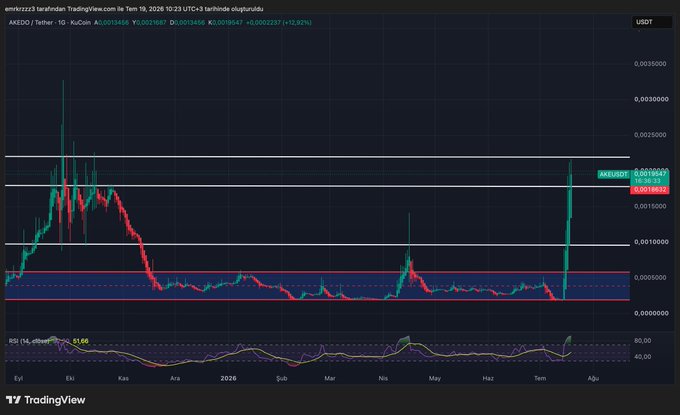Click the RSI (14, close) indicator label

(x=29, y=341)
